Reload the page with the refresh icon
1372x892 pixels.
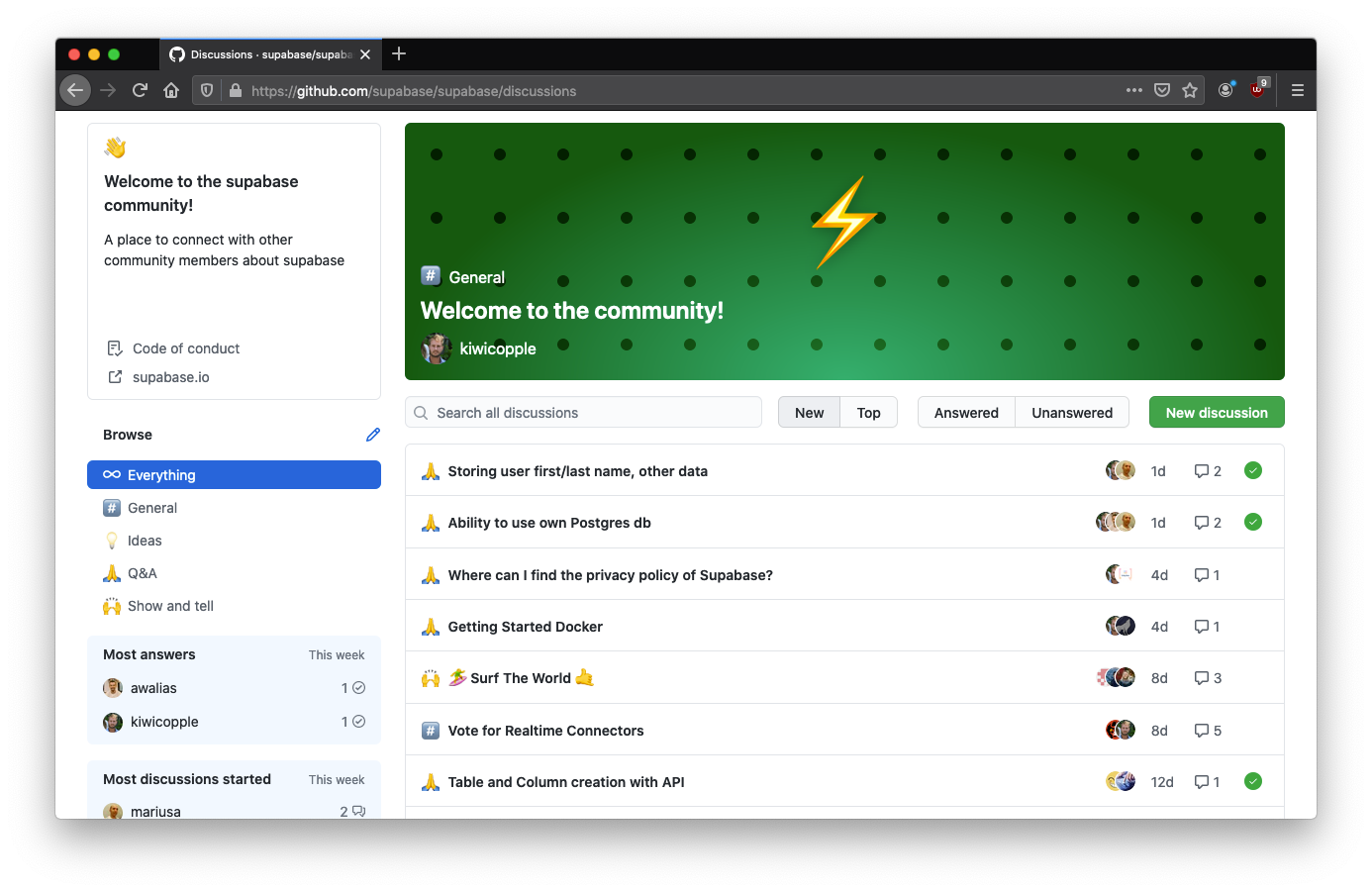140,90
